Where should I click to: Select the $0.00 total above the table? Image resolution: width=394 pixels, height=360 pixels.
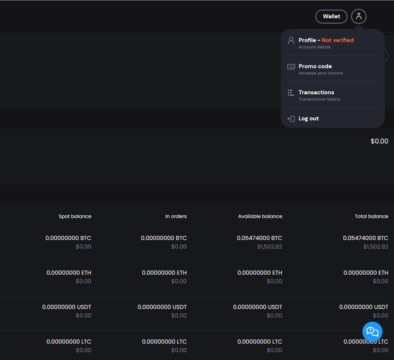pyautogui.click(x=379, y=141)
